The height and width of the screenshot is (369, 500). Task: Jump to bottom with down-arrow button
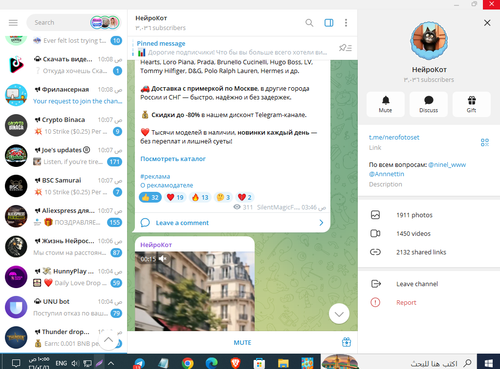pyautogui.click(x=339, y=314)
